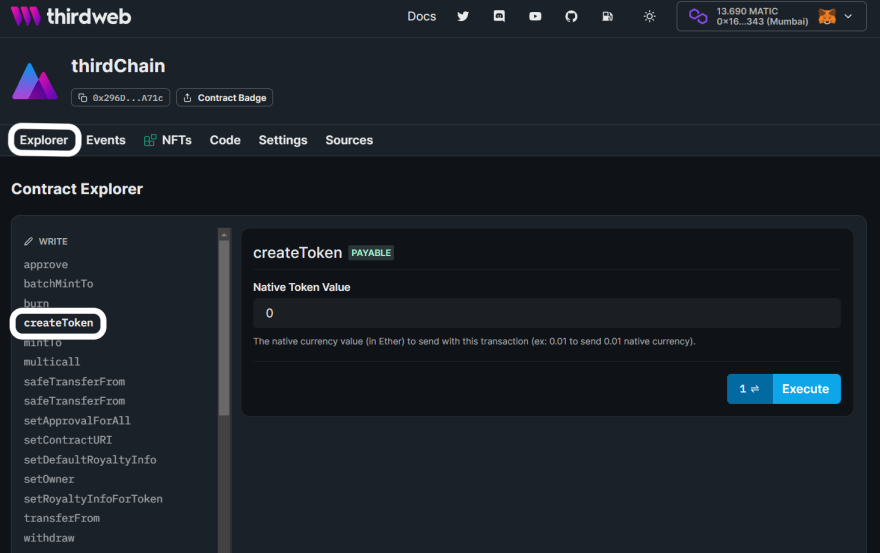Select the mintTo function
The image size is (880, 553).
(43, 342)
